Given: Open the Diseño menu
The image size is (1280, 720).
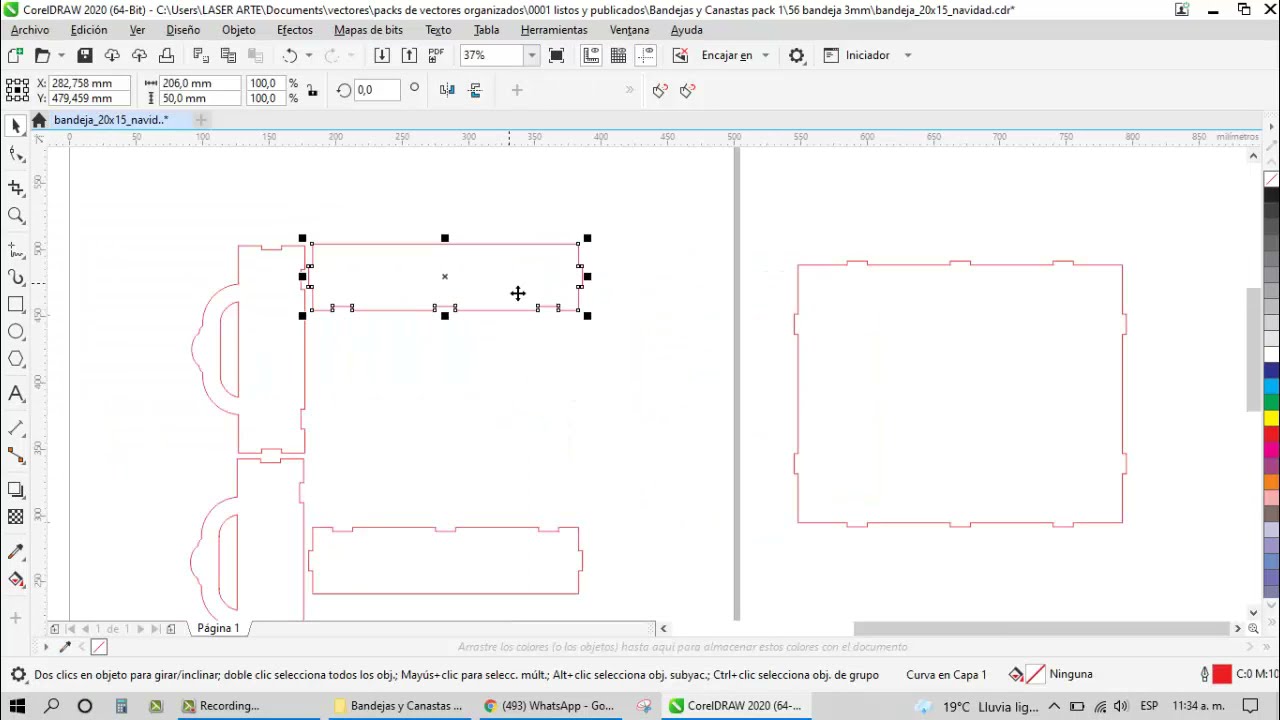Looking at the screenshot, I should tap(183, 30).
